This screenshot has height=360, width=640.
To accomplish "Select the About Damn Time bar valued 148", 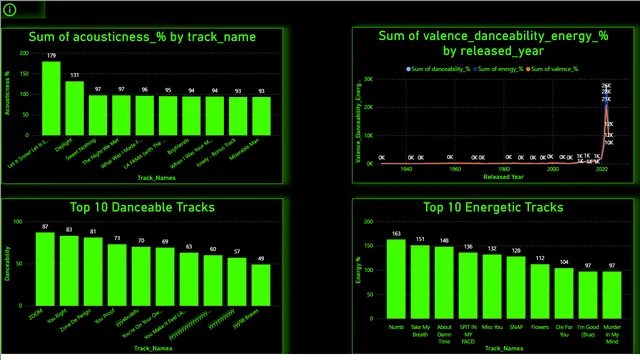I will click(444, 282).
